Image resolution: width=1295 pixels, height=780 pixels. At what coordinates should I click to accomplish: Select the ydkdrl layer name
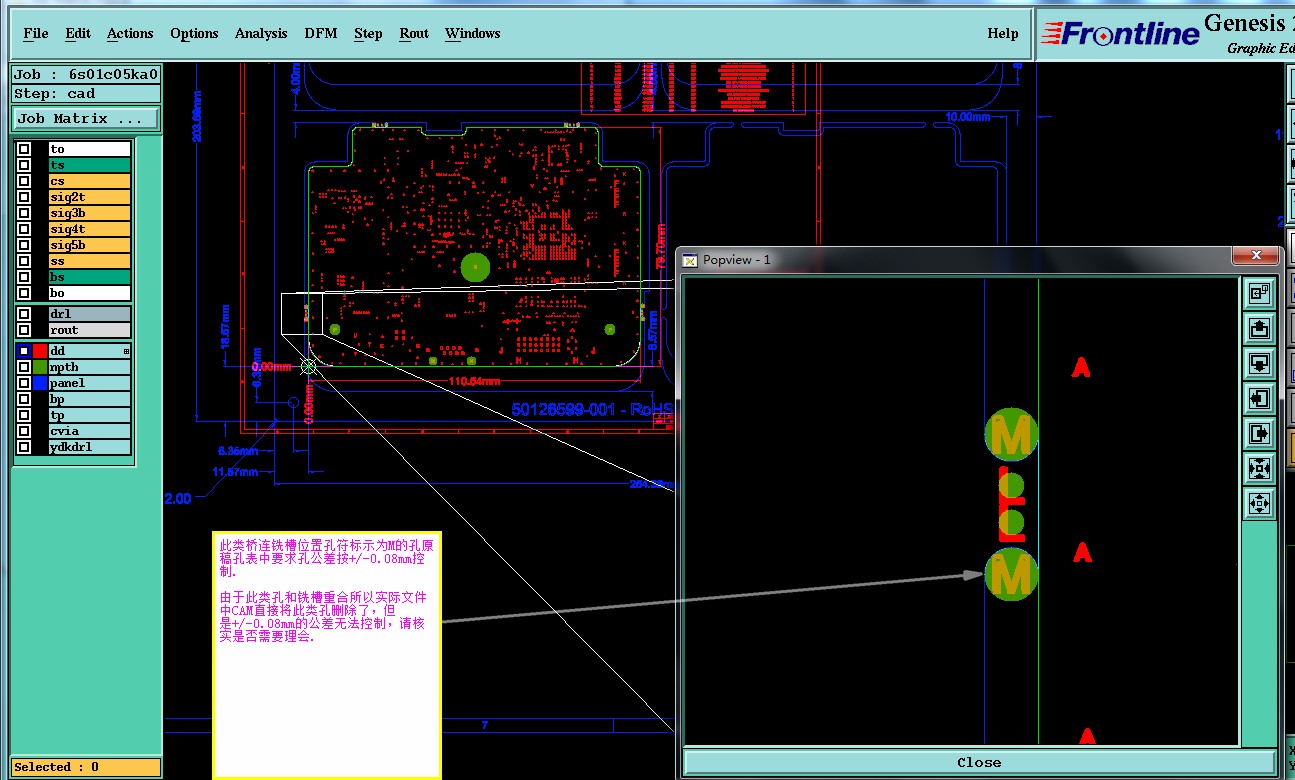click(89, 447)
